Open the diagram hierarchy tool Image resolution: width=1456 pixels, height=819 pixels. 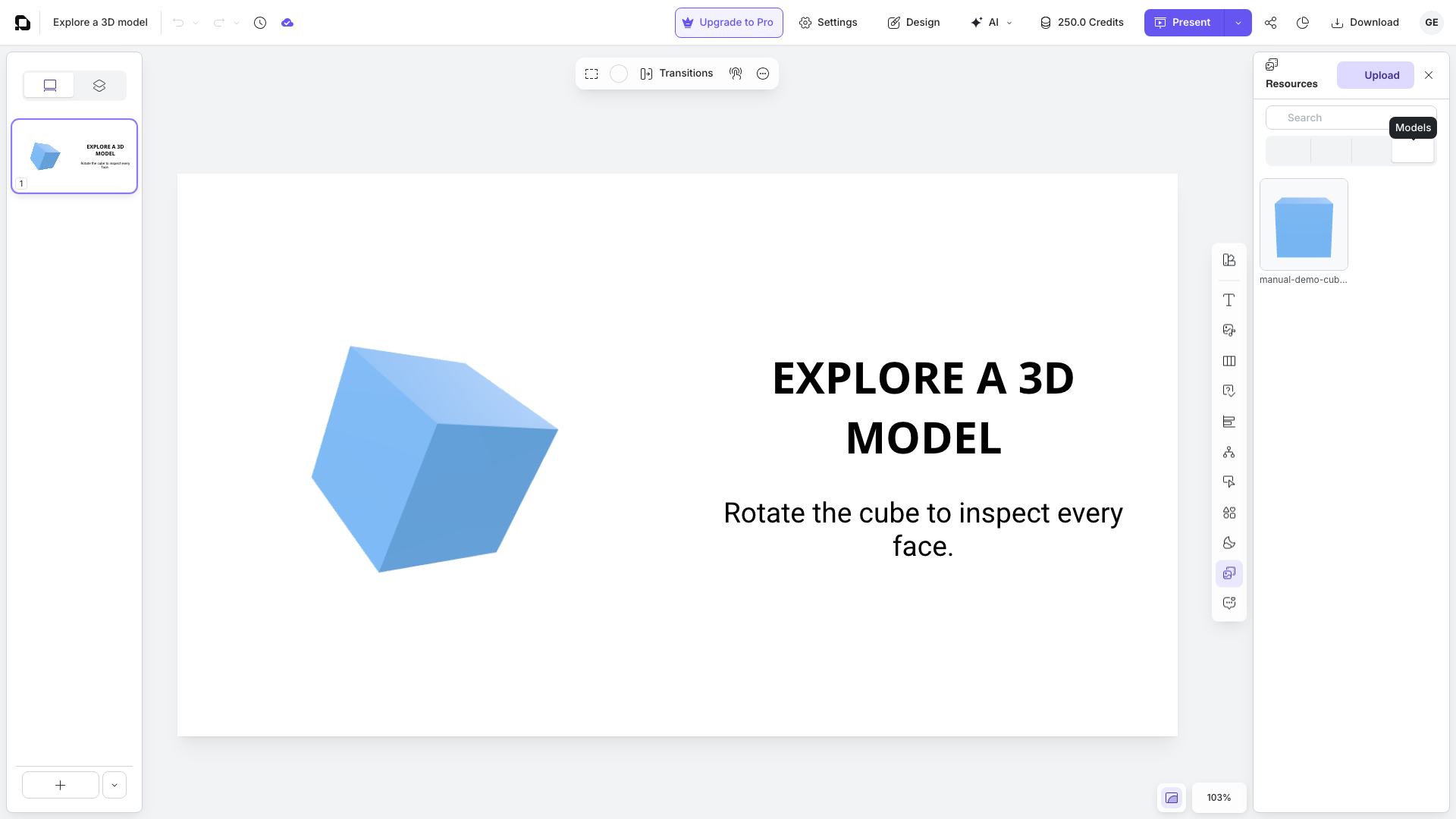(1229, 452)
